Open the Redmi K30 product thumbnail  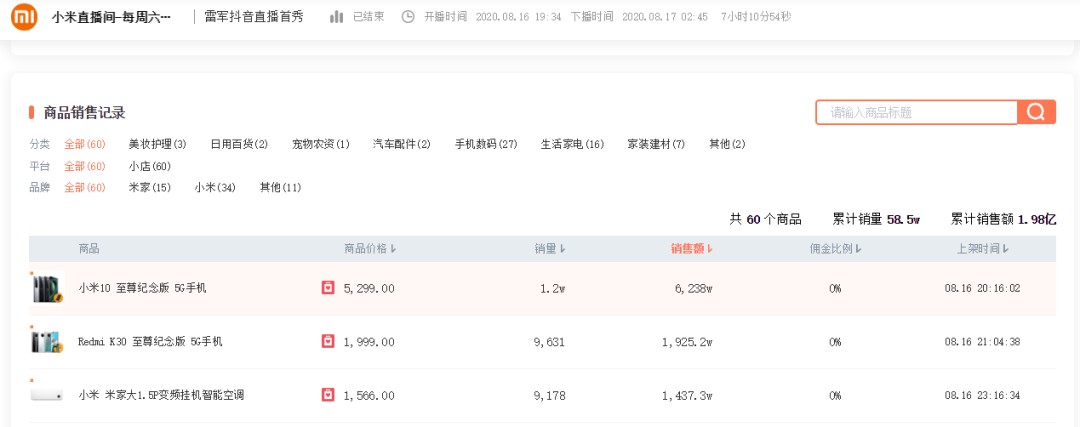[47, 341]
